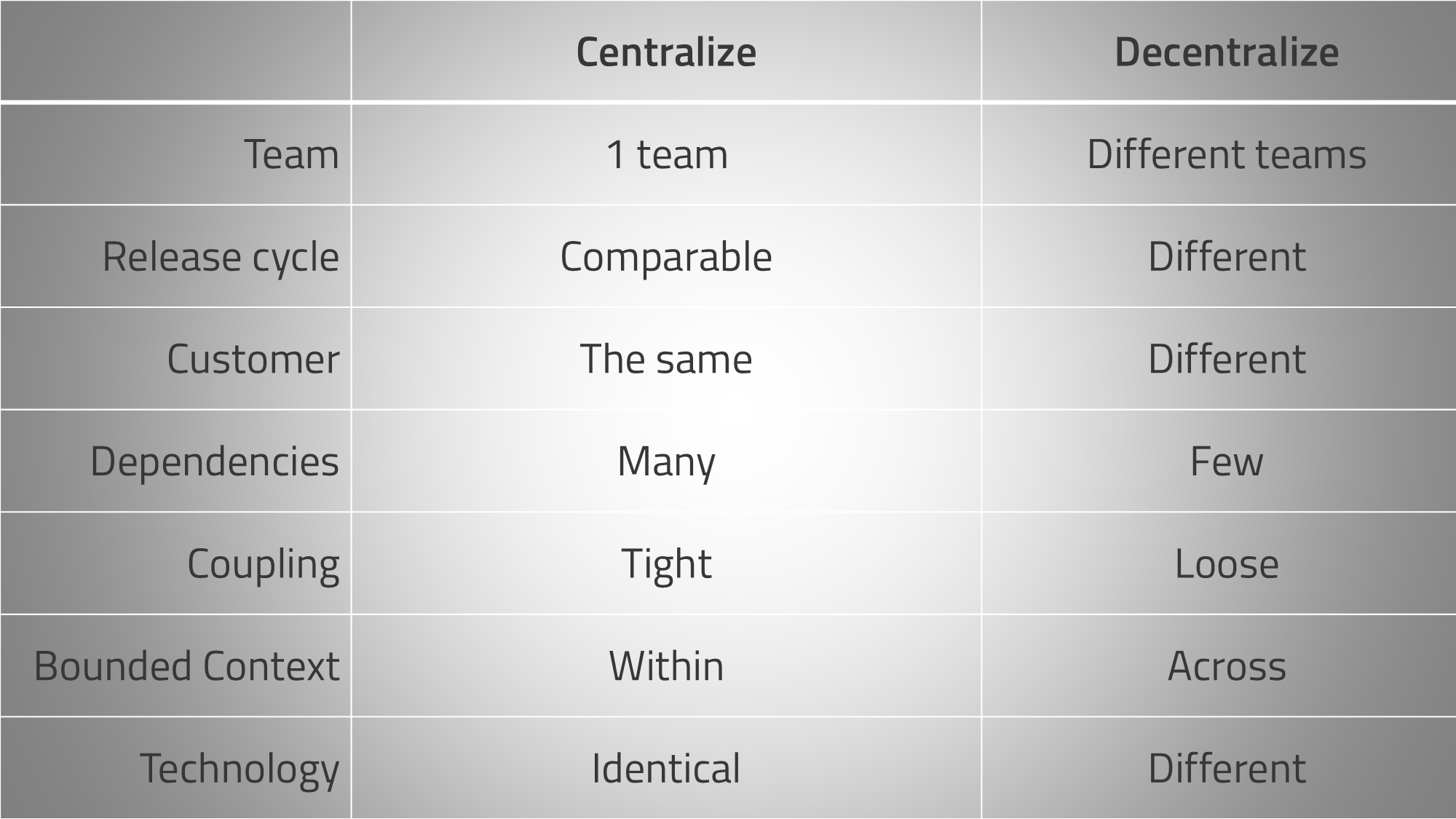The height and width of the screenshot is (819, 1456).
Task: Select the Release cycle row label
Action: click(x=221, y=257)
